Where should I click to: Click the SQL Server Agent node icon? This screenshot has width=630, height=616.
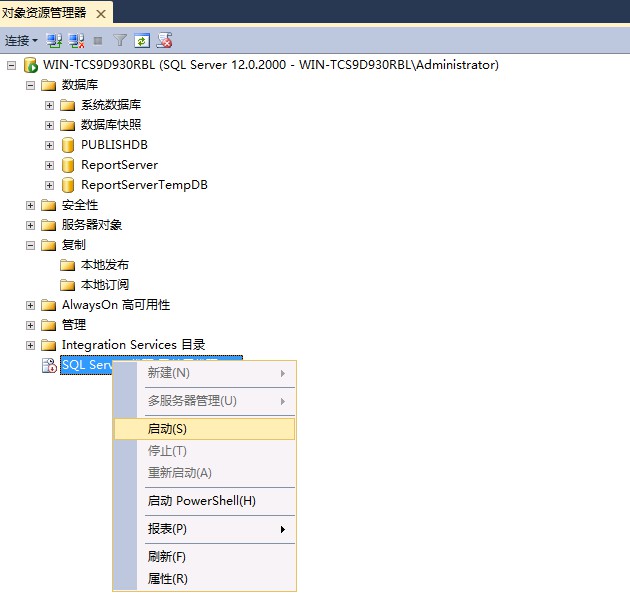[48, 365]
